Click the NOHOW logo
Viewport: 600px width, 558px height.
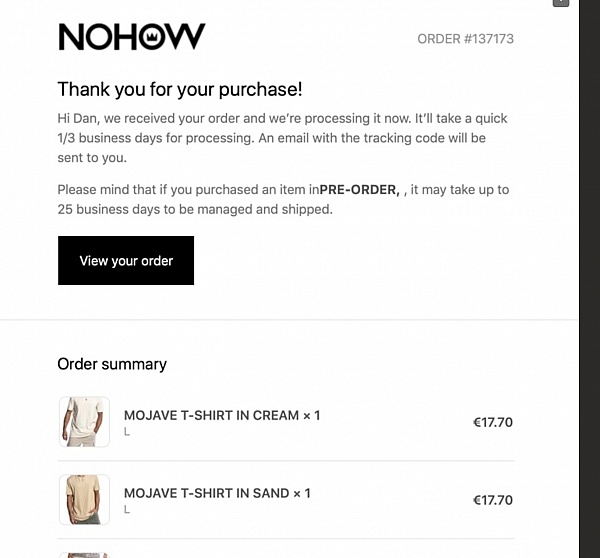click(132, 37)
